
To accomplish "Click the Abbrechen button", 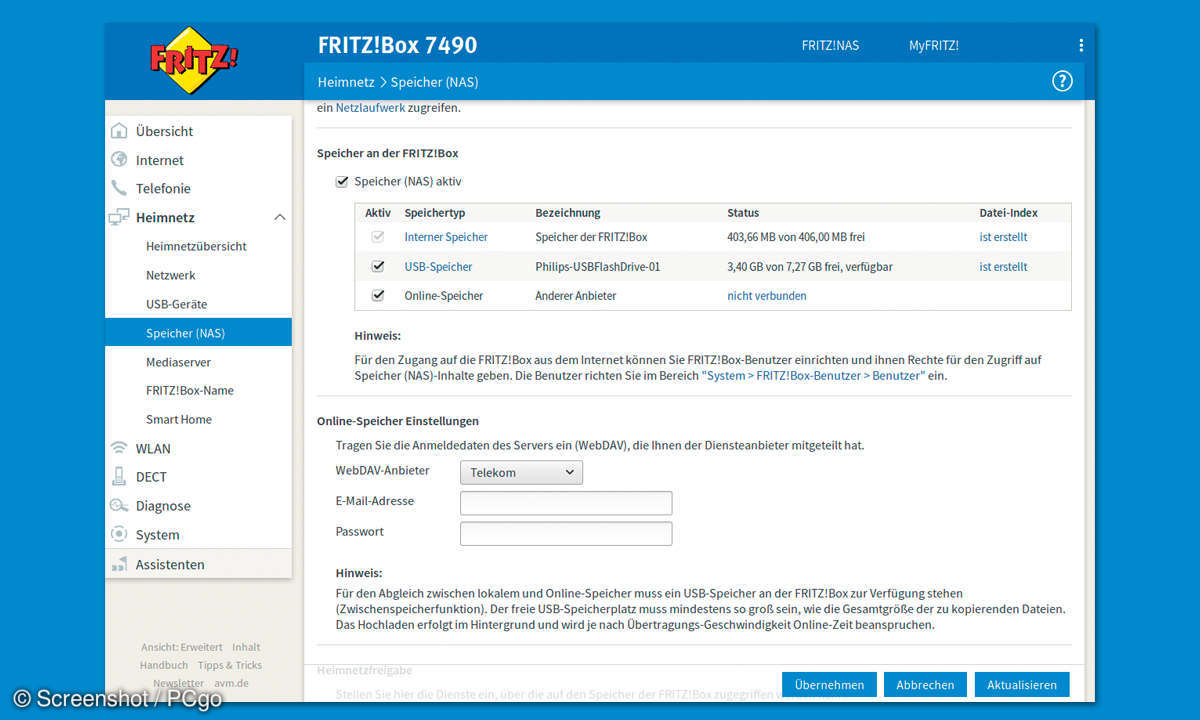I will click(x=925, y=684).
